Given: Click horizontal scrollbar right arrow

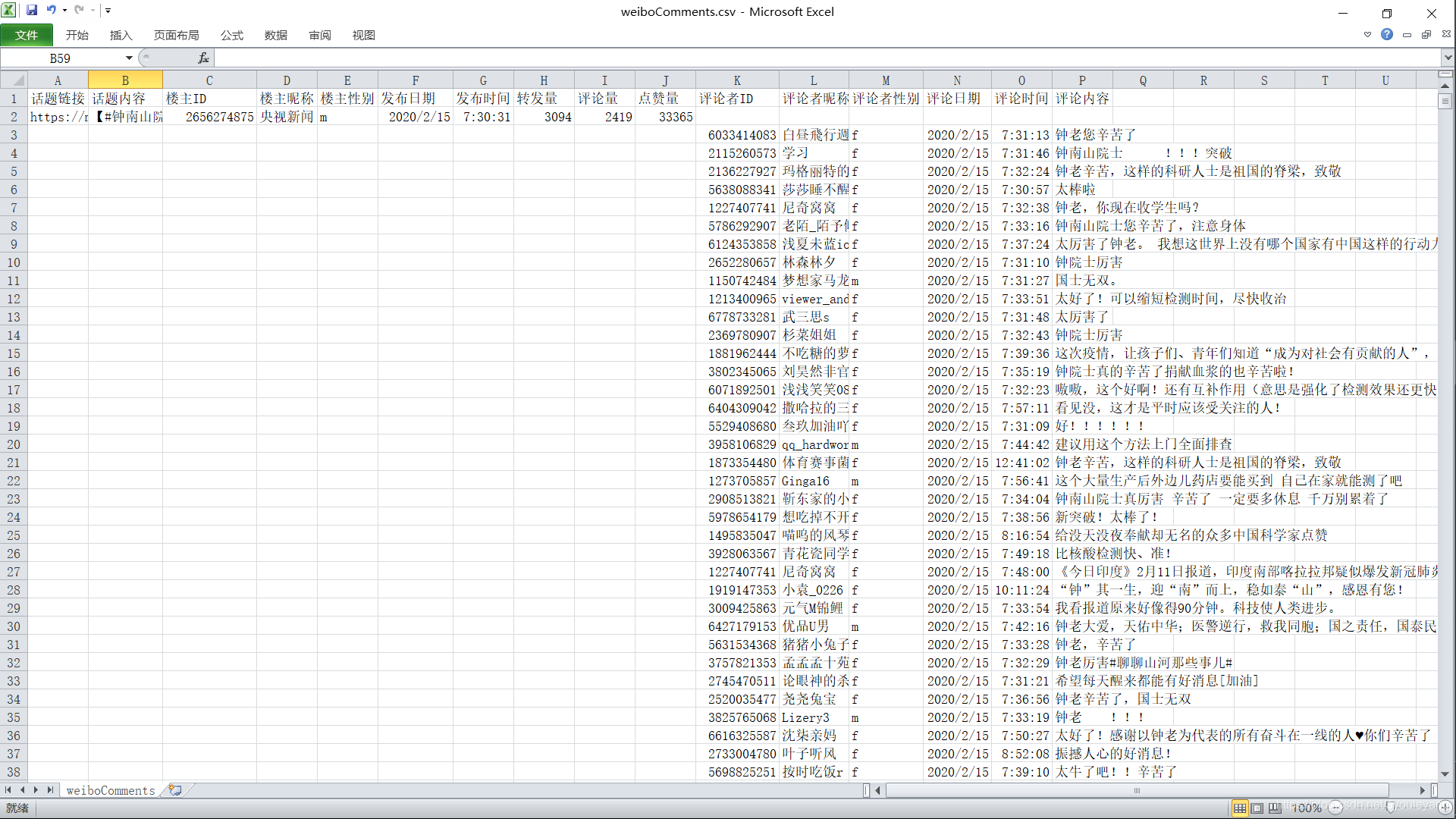Looking at the screenshot, I should (x=1423, y=790).
